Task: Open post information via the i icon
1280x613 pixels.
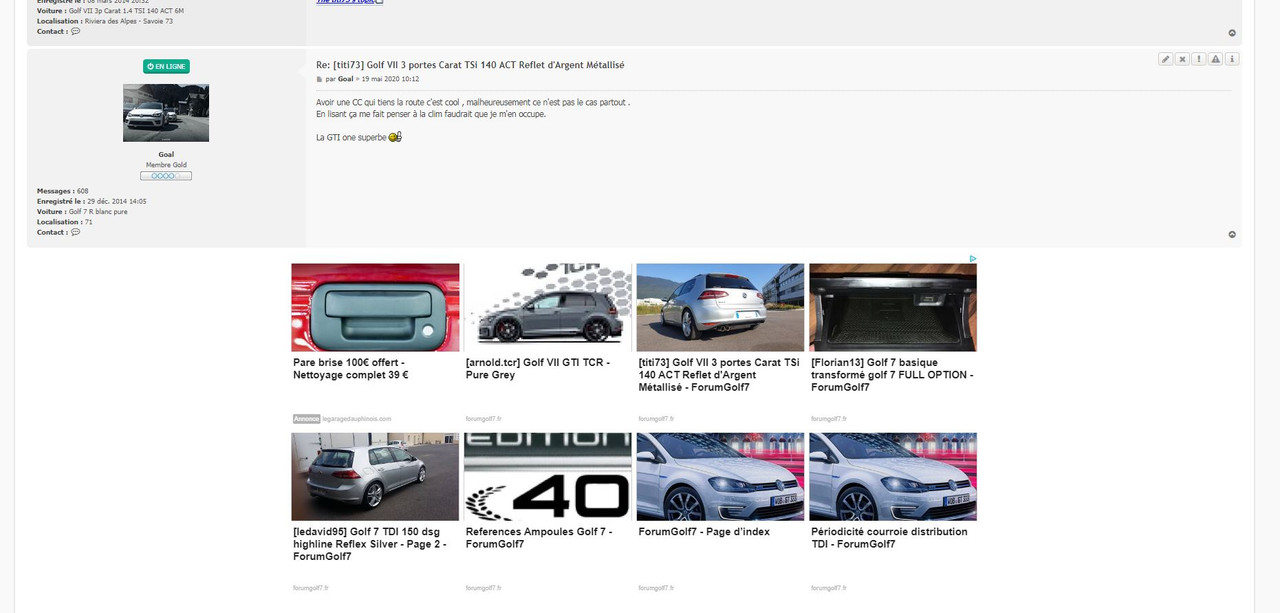Action: (1232, 59)
